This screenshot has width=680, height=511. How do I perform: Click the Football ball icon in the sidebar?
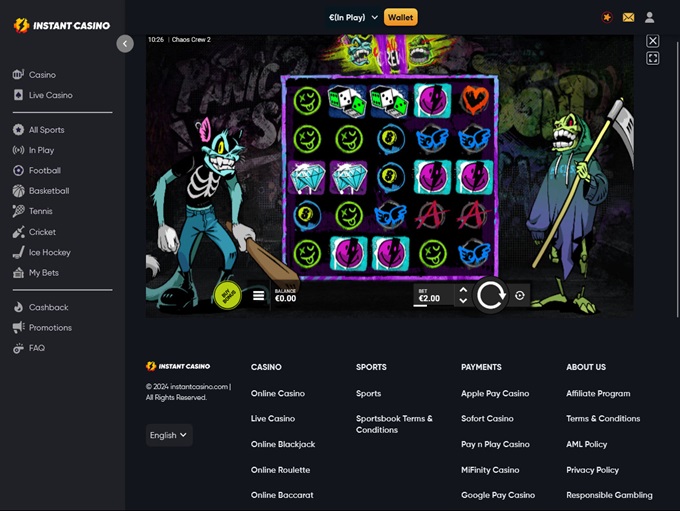coord(18,170)
